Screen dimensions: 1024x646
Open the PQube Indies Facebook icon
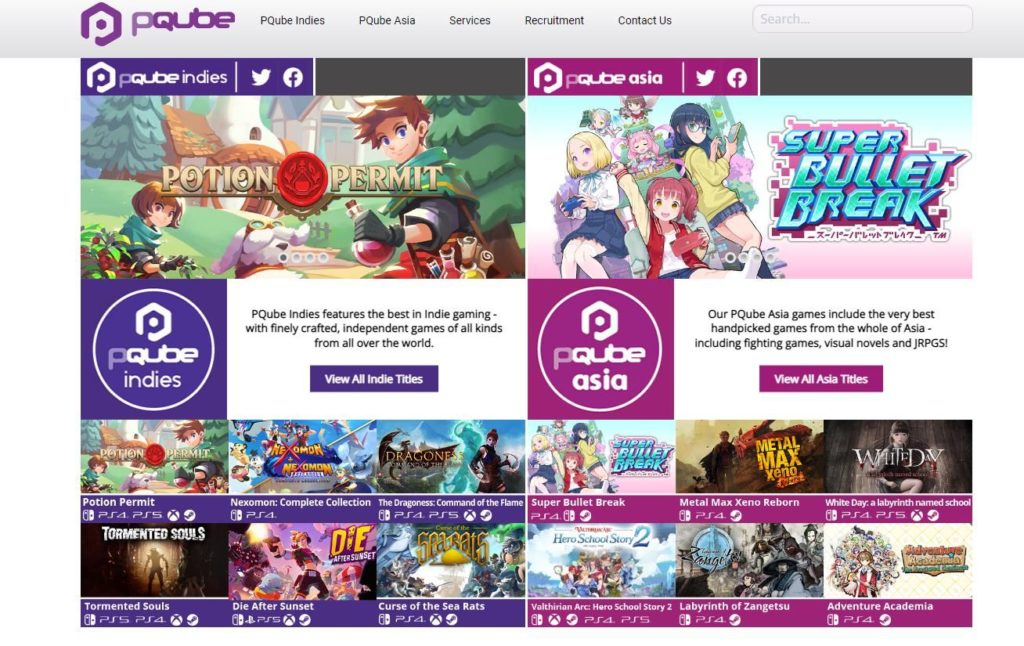point(293,77)
